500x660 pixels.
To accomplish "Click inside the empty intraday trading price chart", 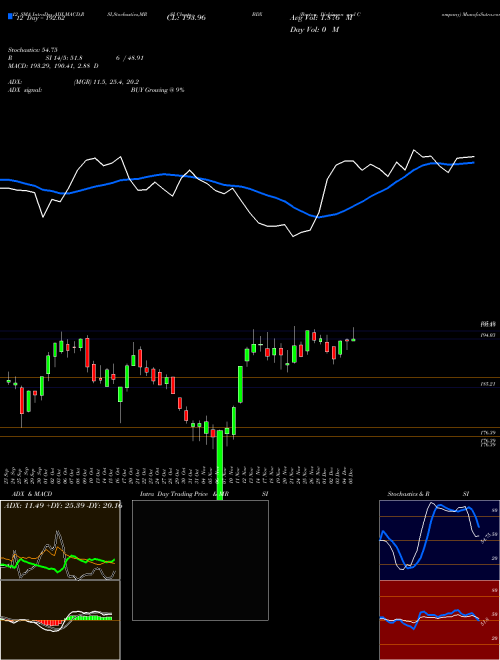I will coord(200,560).
